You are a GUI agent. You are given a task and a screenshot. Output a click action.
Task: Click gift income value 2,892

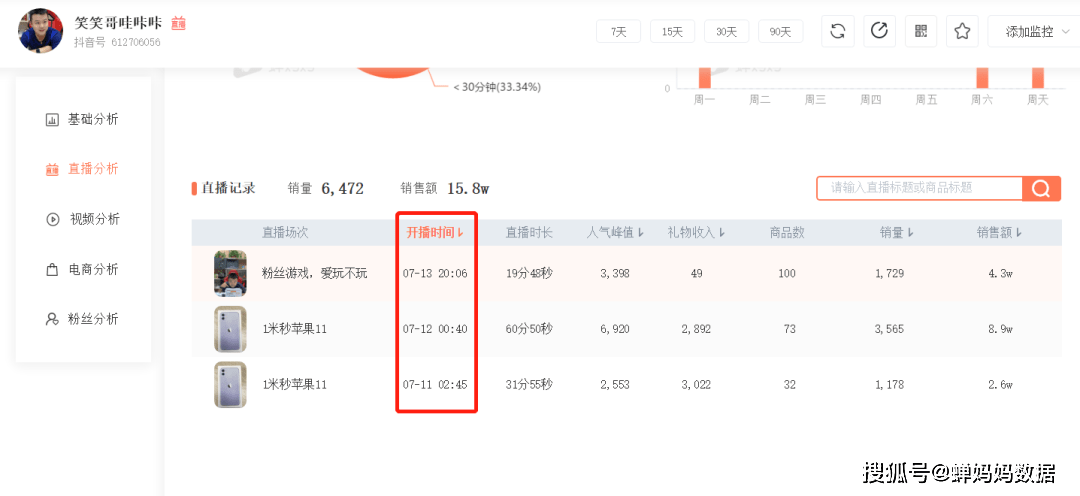[696, 329]
